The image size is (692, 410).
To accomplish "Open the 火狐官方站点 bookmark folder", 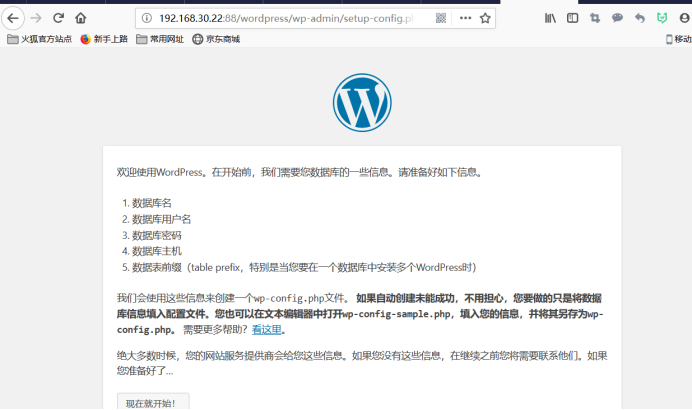I will pyautogui.click(x=39, y=39).
